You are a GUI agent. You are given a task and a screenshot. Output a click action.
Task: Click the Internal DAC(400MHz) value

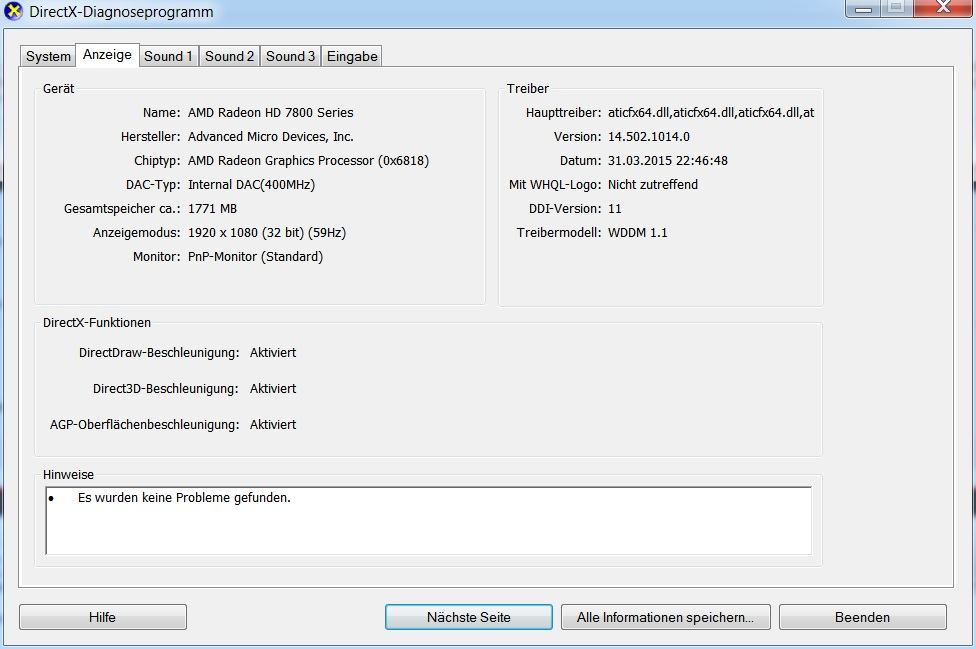pyautogui.click(x=251, y=184)
